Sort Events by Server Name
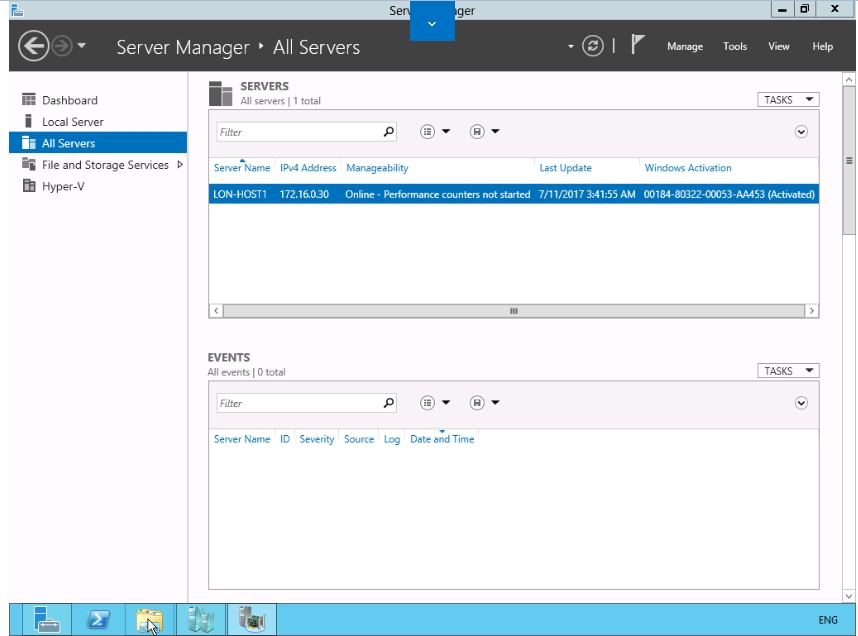Viewport: 858px width, 636px height. pos(242,439)
